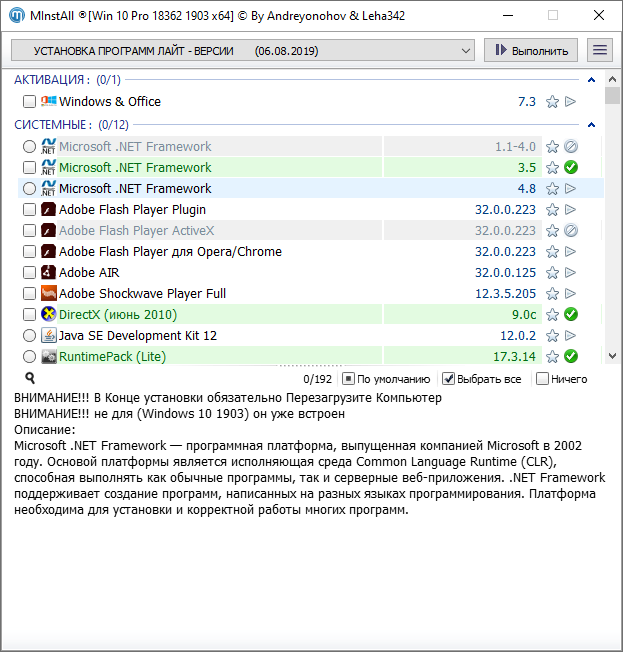The width and height of the screenshot is (623, 652).
Task: Select radio for Java SE Development Kit 12
Action: pos(29,336)
